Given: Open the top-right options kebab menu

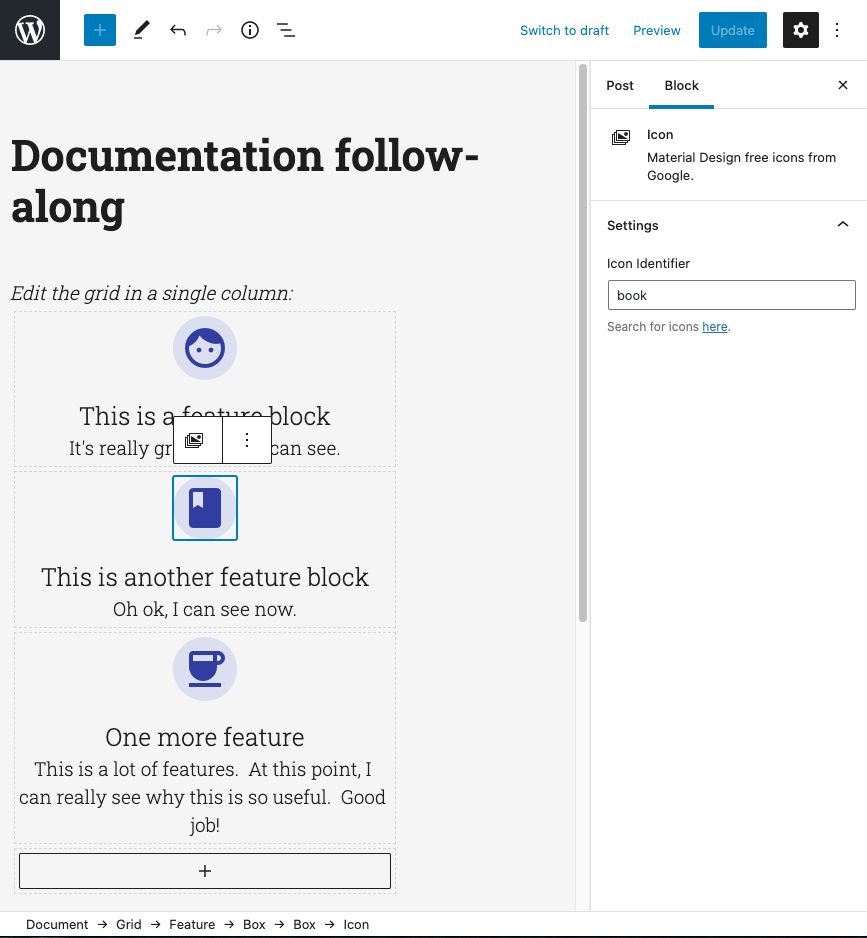Looking at the screenshot, I should (838, 30).
